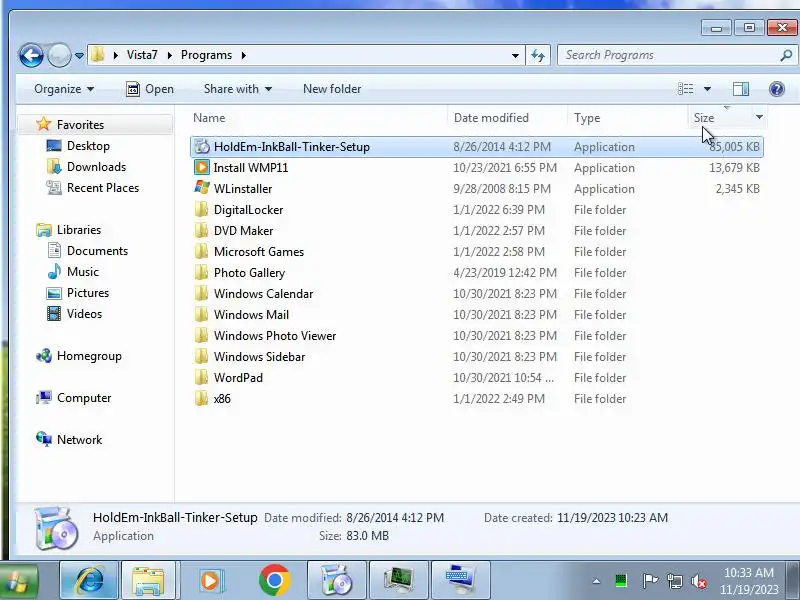The height and width of the screenshot is (600, 800).
Task: Open the recent pages dropdown arrow
Action: point(79,55)
